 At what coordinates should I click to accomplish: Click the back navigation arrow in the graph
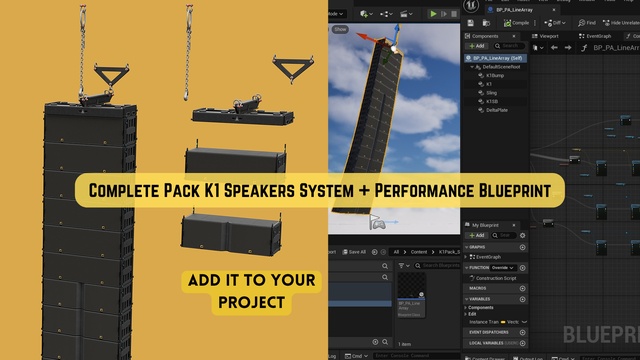coord(554,48)
